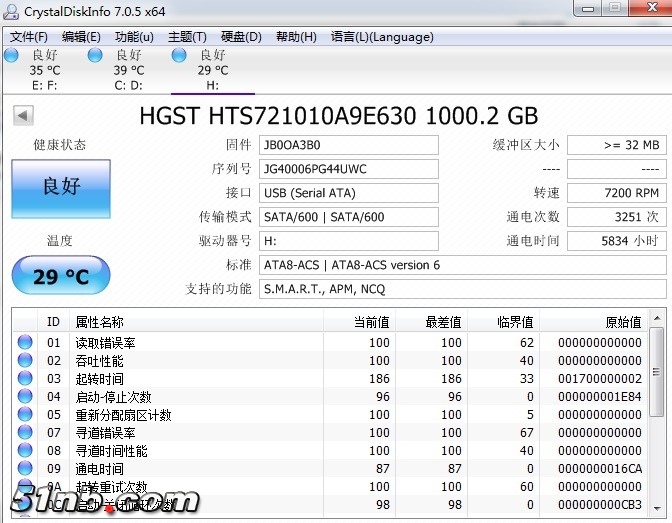Open the 硬盘(D) menu
Screen dimensions: 672x523
coord(241,37)
